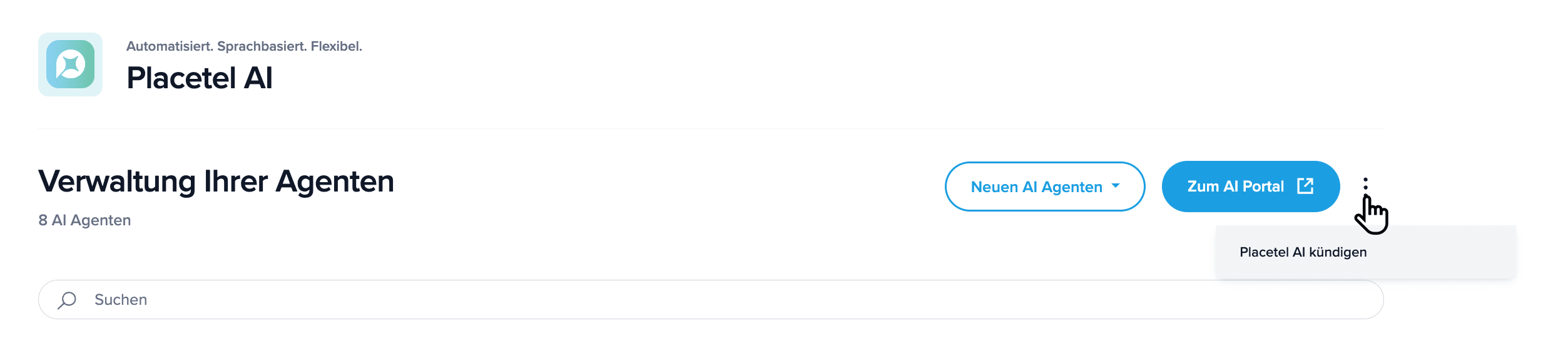Click the external link icon on Zum AI Portal
1568x353 pixels.
1305,186
